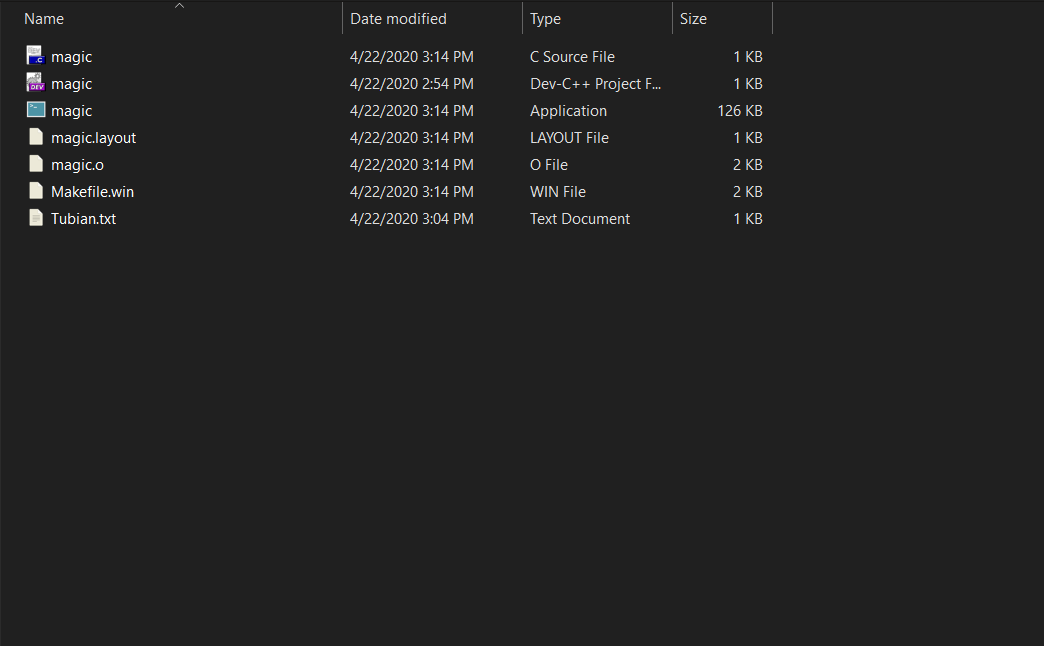Sort files by Size column
This screenshot has width=1044, height=646.
click(x=693, y=19)
